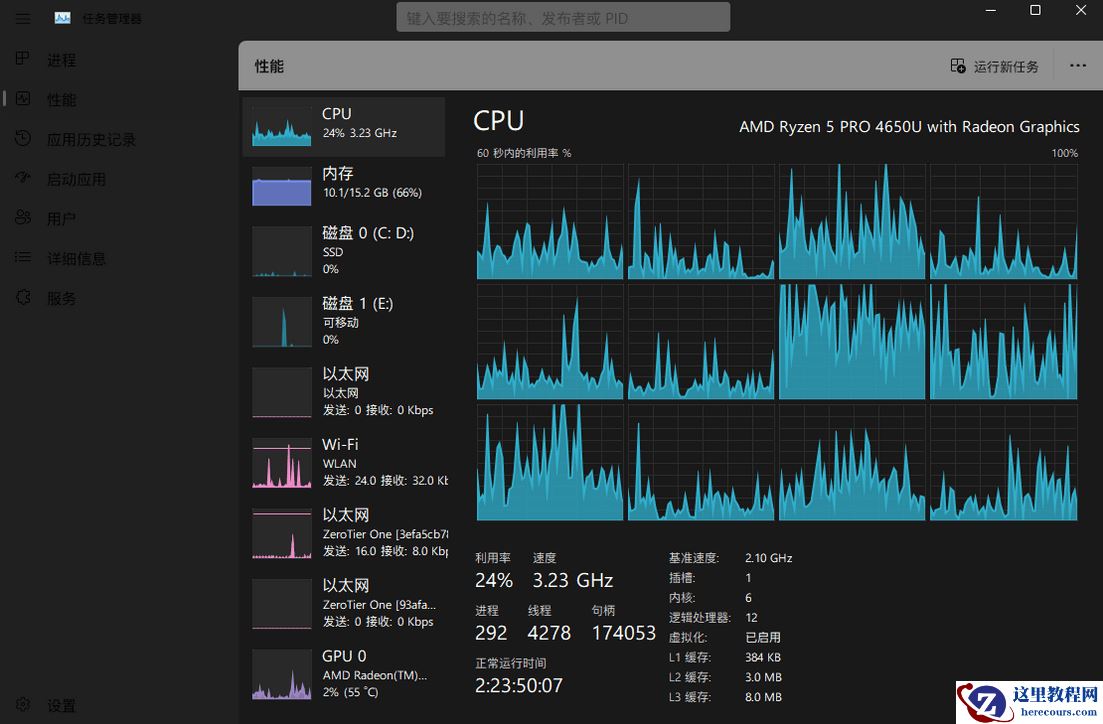The image size is (1103, 724).
Task: Open the 服务 (Services) page
Action: pos(60,297)
